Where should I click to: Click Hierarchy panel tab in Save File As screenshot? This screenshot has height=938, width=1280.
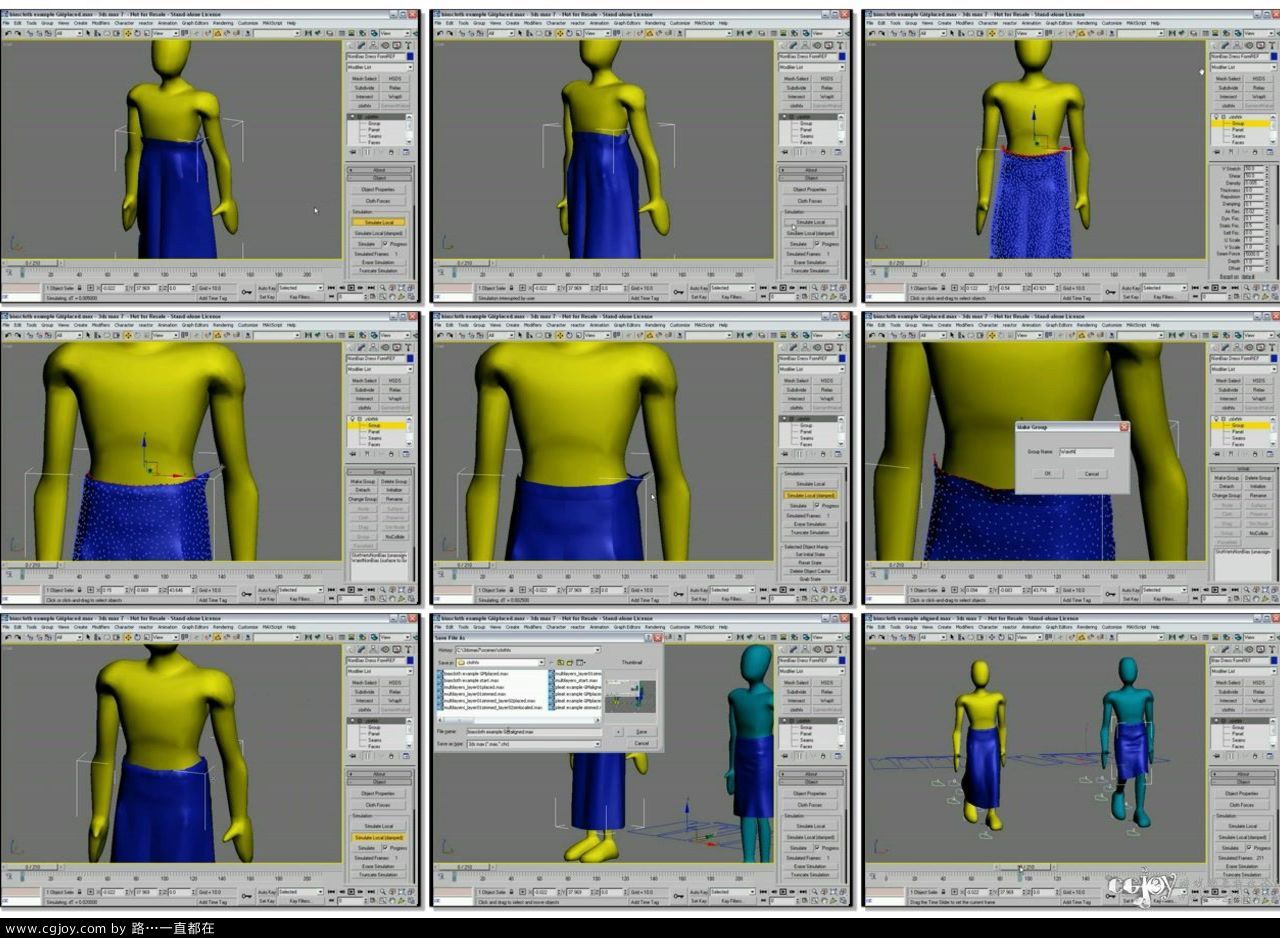805,649
